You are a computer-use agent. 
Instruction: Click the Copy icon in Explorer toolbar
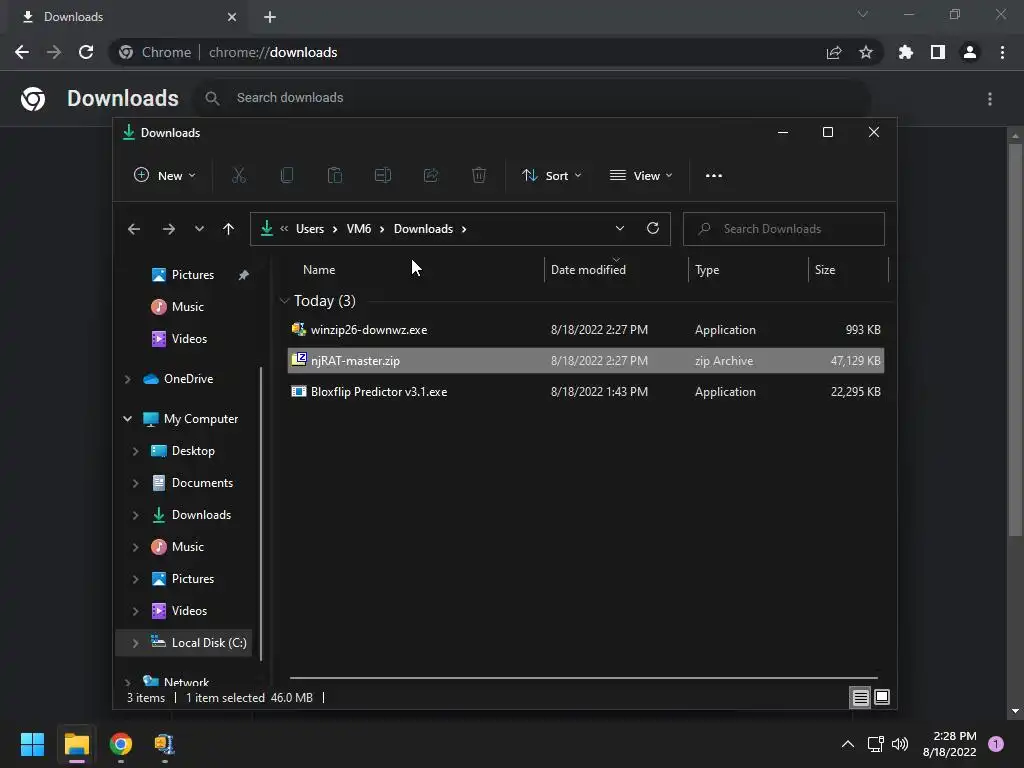click(x=287, y=175)
